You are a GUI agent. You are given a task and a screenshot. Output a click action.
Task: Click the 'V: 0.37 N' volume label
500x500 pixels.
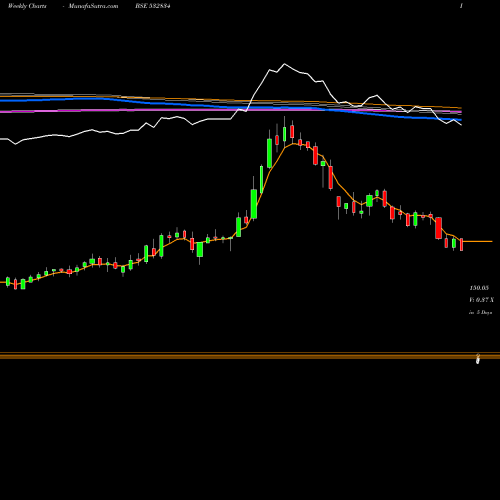coord(481,300)
